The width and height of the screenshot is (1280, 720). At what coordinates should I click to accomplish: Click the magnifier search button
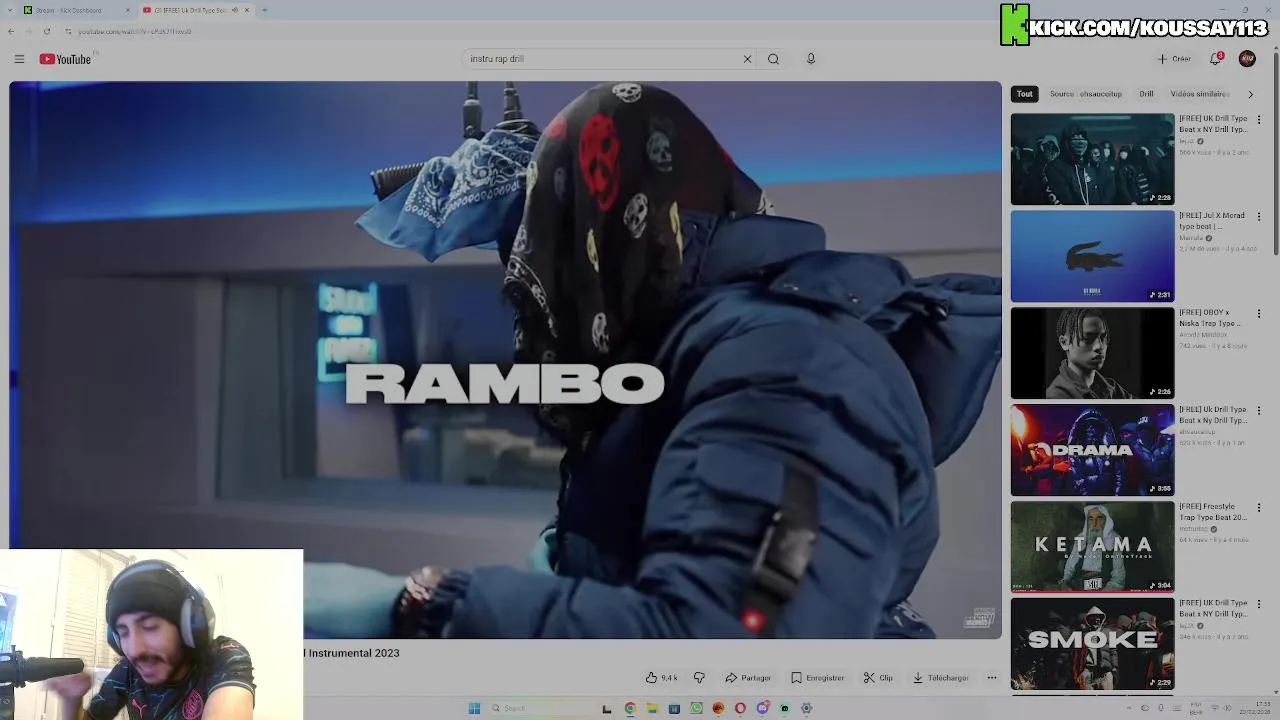pyautogui.click(x=773, y=59)
